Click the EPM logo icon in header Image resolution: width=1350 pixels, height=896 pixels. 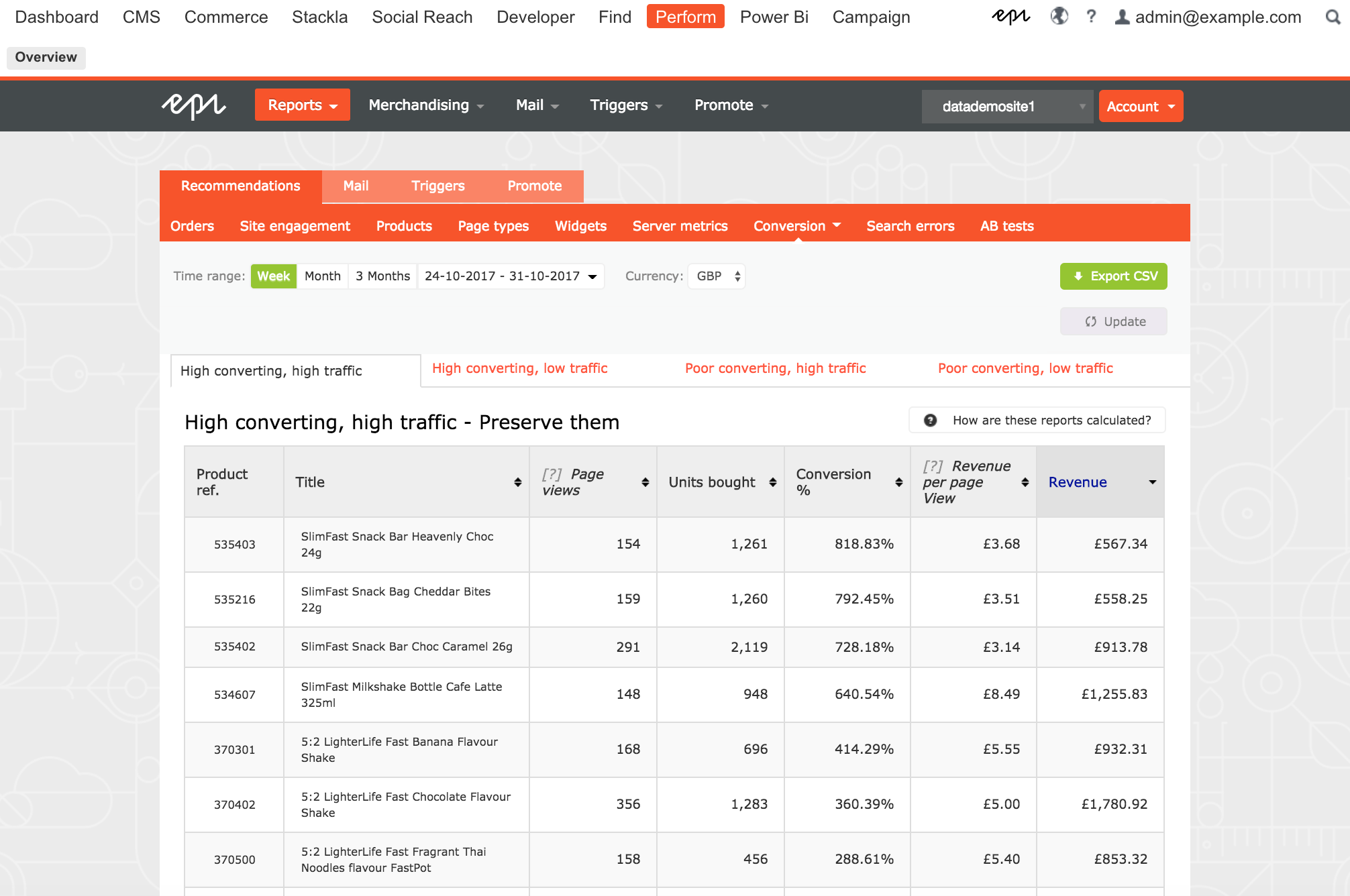point(192,105)
